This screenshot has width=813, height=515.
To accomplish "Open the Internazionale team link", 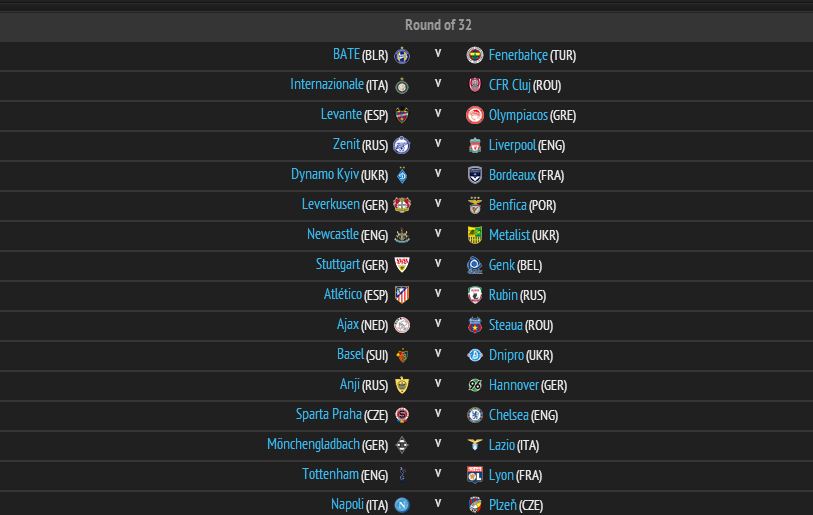I will [x=326, y=85].
